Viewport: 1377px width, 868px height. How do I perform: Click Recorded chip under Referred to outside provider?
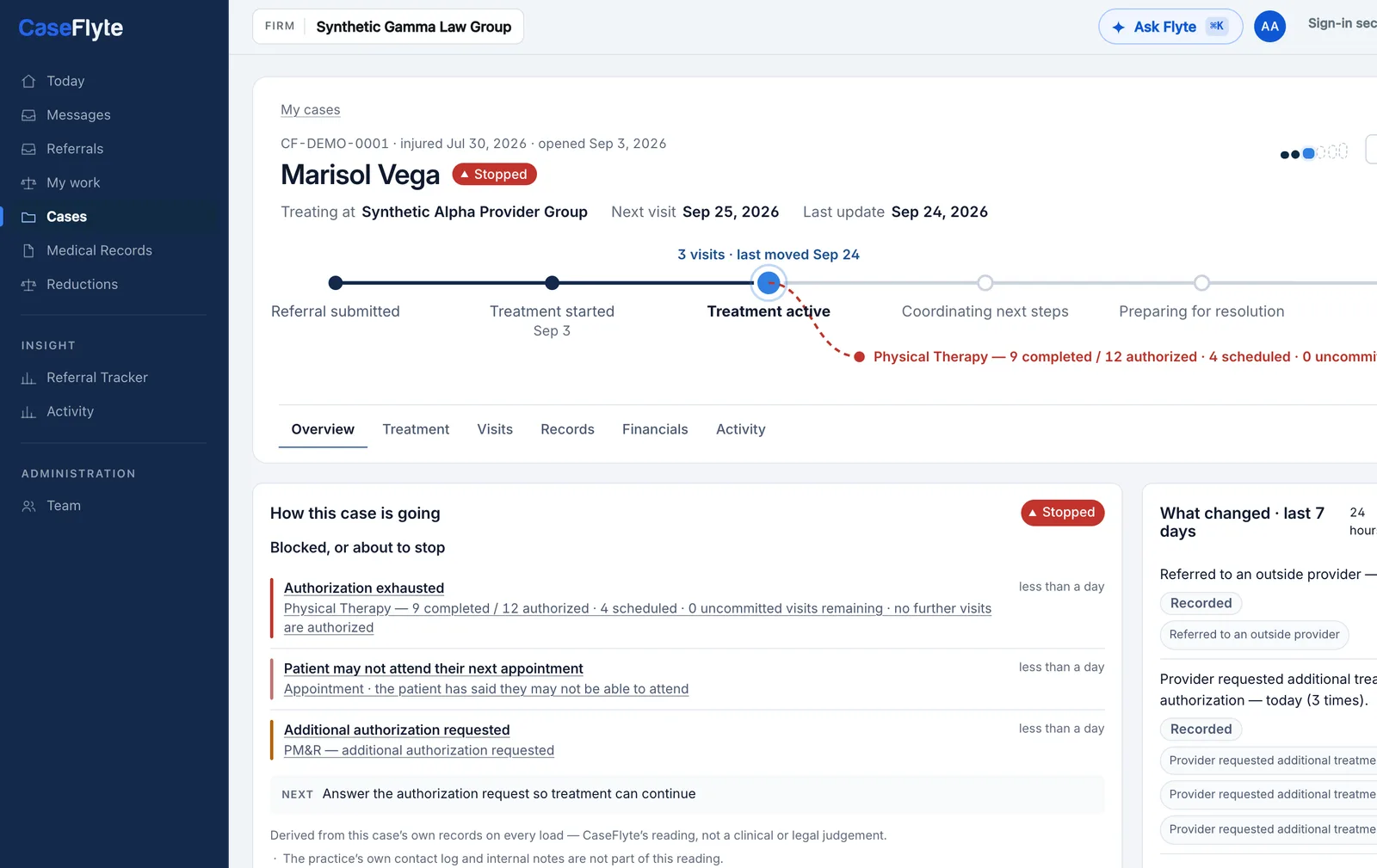[x=1201, y=603]
